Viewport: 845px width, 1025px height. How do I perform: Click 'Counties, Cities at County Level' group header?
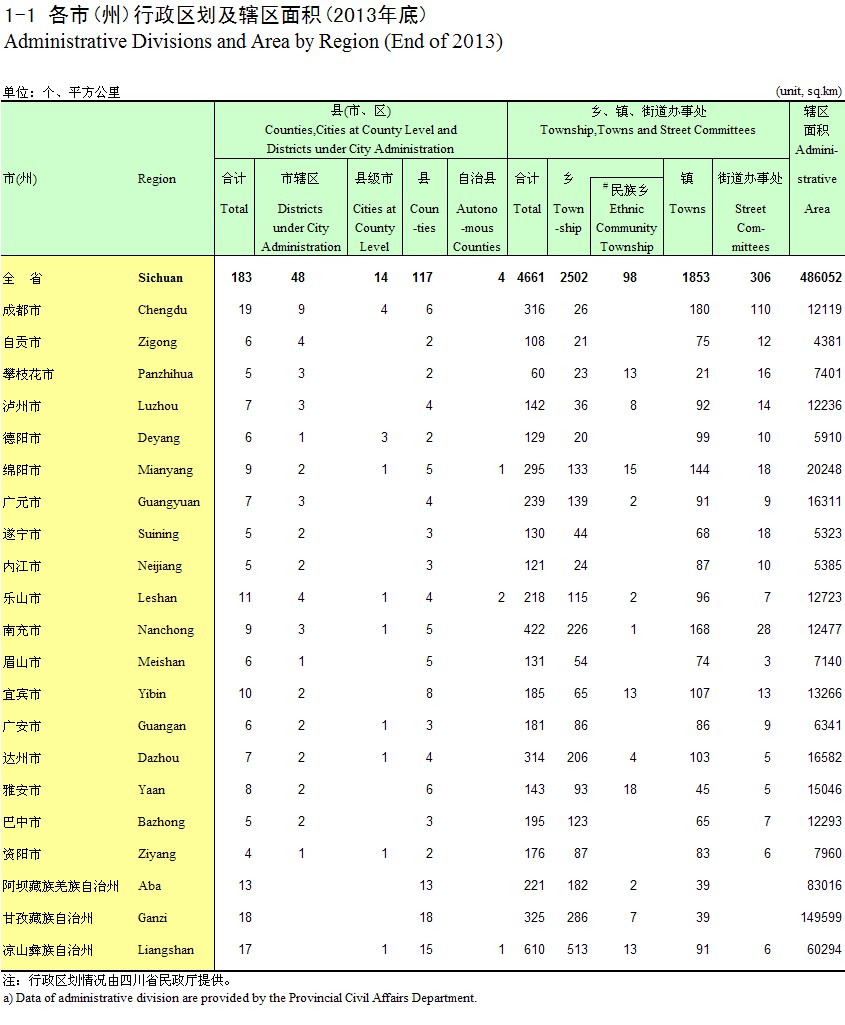pyautogui.click(x=360, y=139)
